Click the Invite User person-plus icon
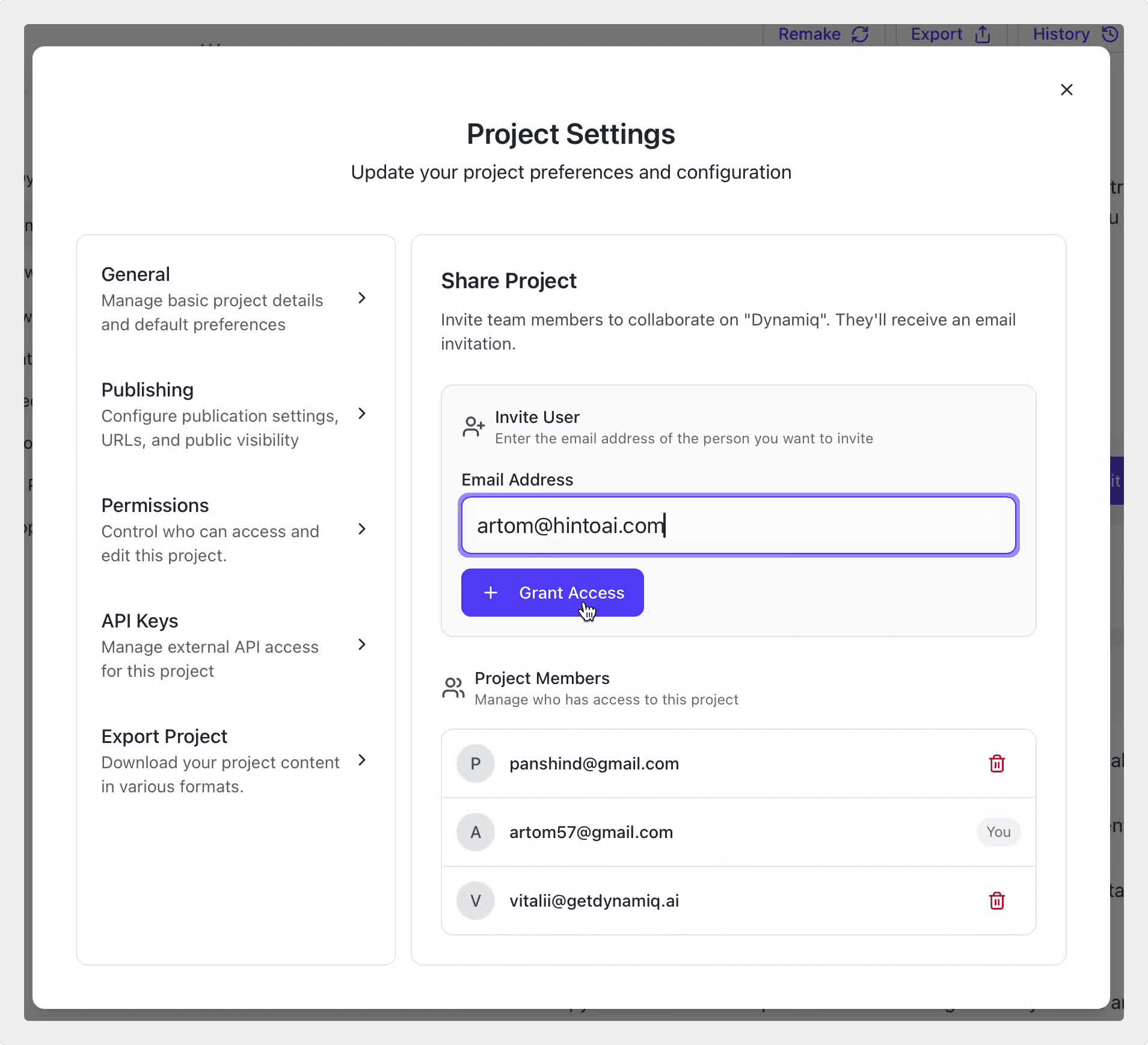 pyautogui.click(x=473, y=427)
